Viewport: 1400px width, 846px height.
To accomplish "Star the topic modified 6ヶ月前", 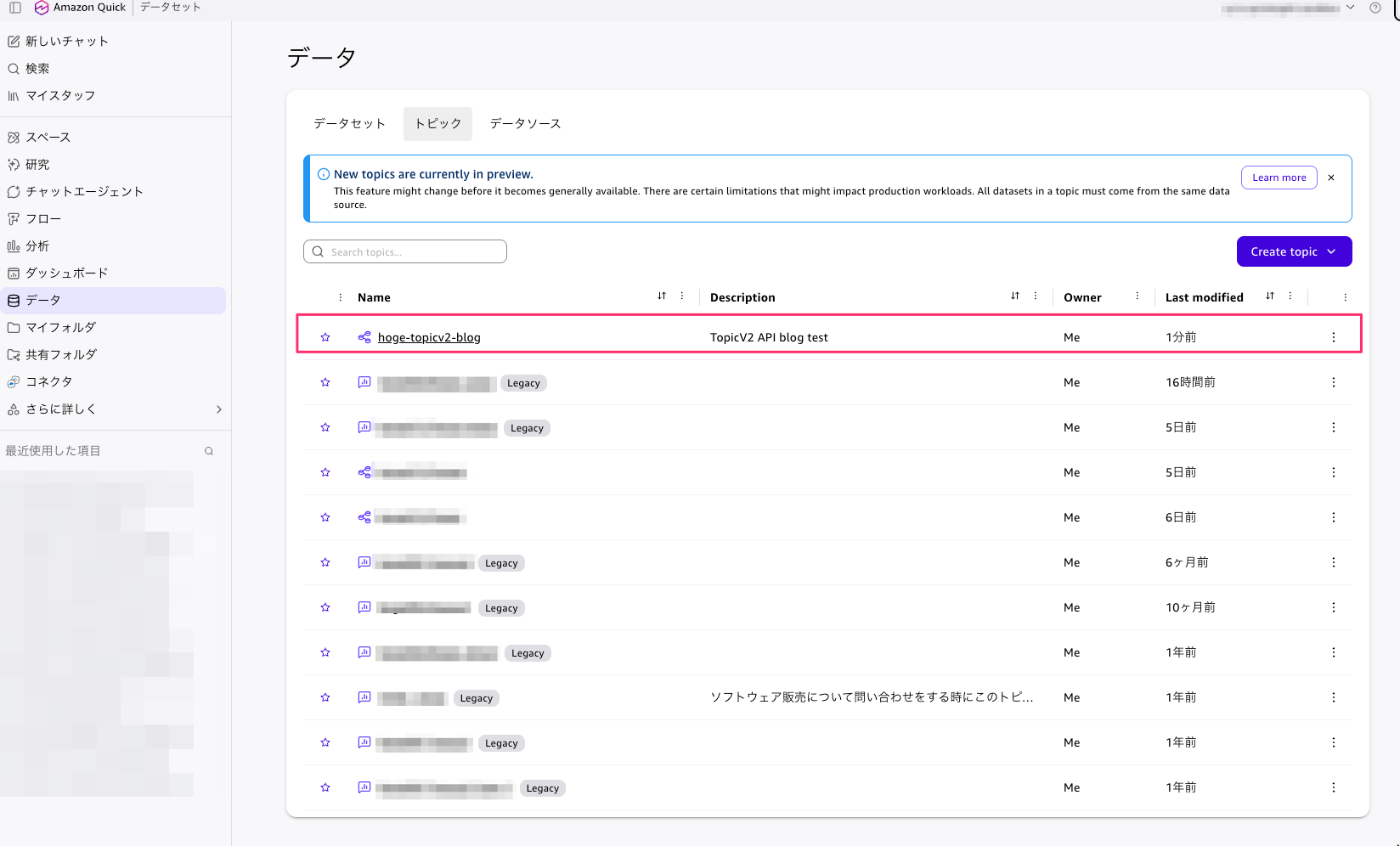I will tap(325, 562).
